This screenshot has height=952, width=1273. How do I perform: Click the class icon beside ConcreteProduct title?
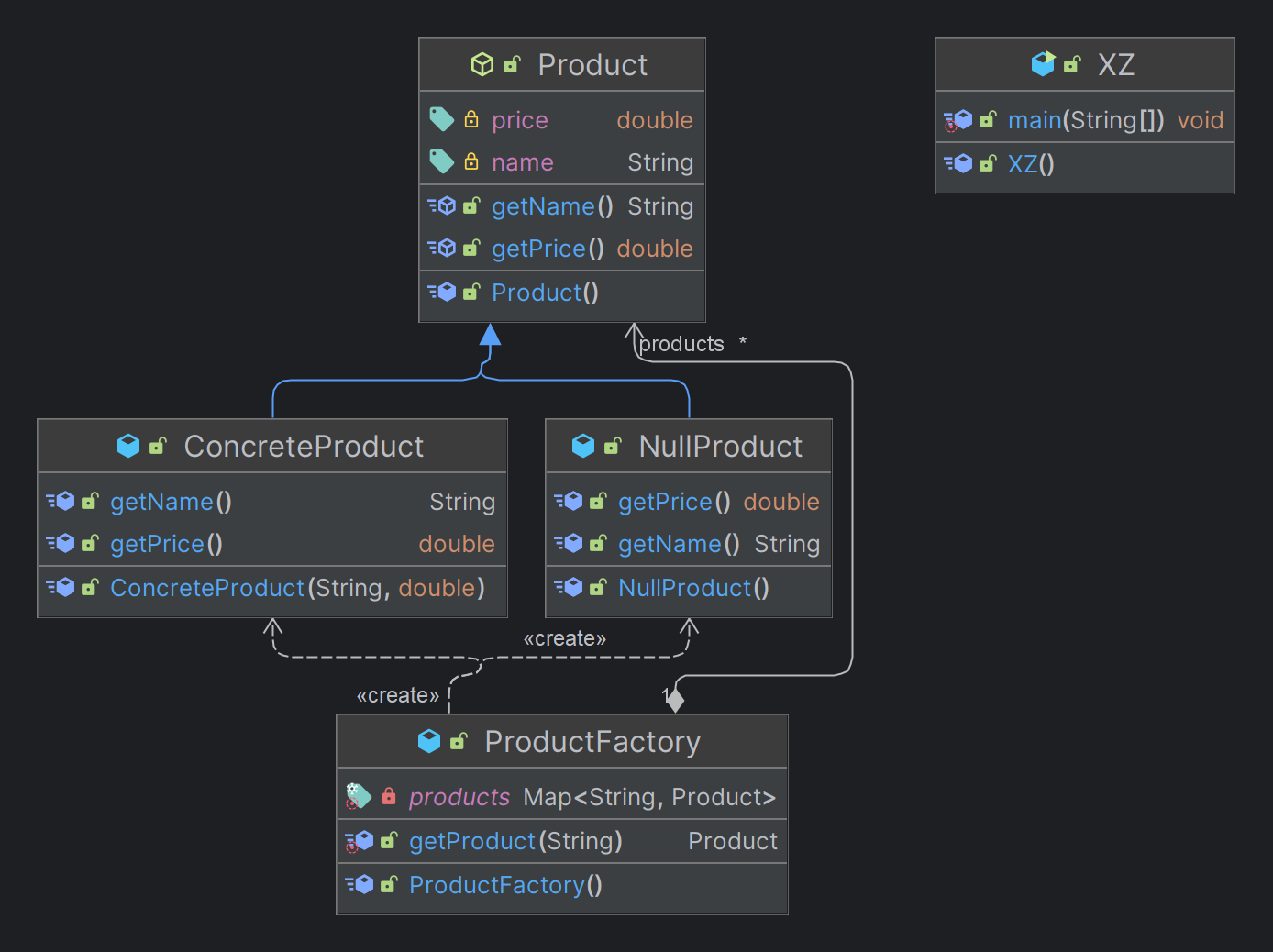point(128,446)
